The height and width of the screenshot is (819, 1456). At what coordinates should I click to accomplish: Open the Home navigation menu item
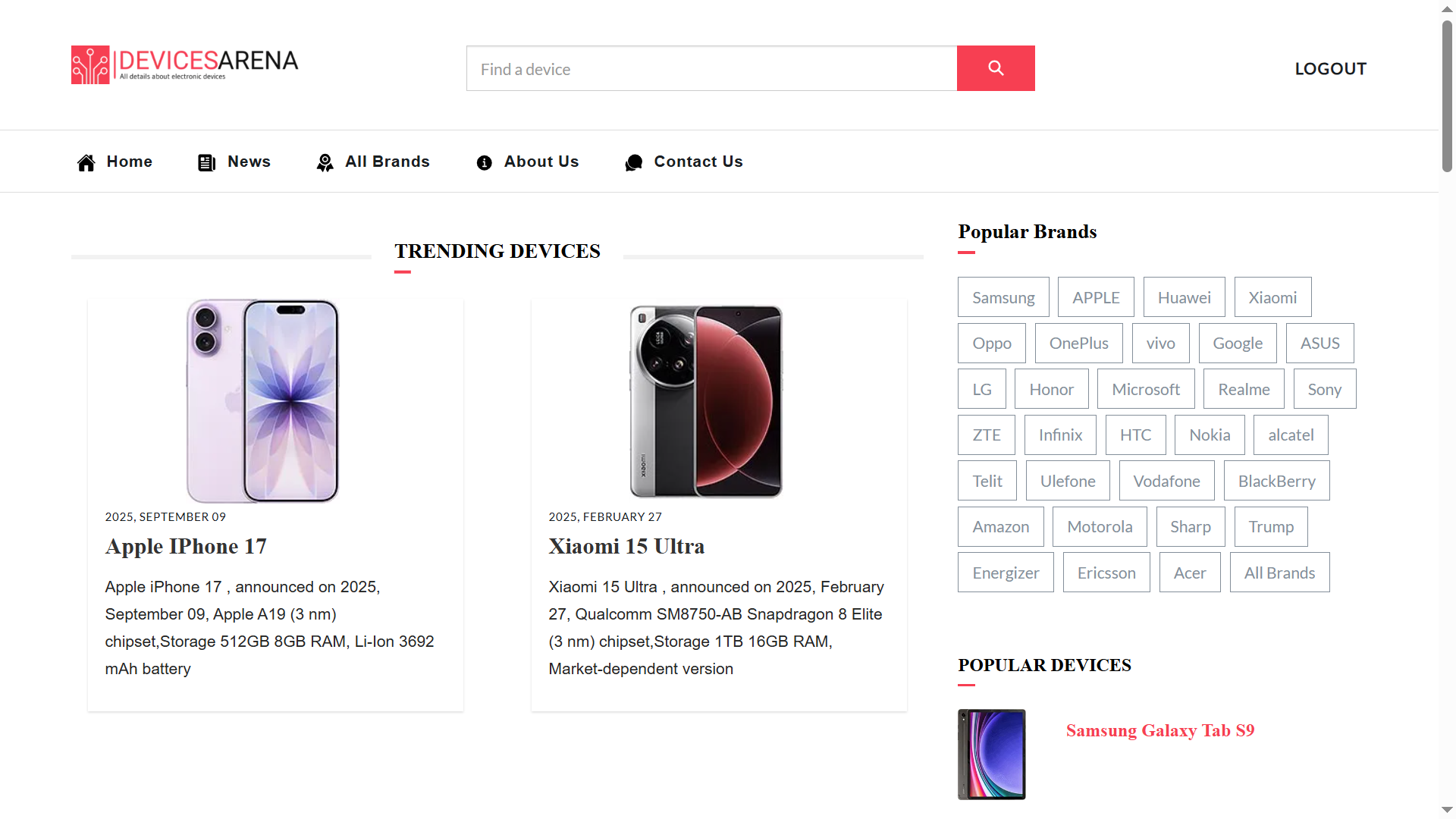(129, 162)
